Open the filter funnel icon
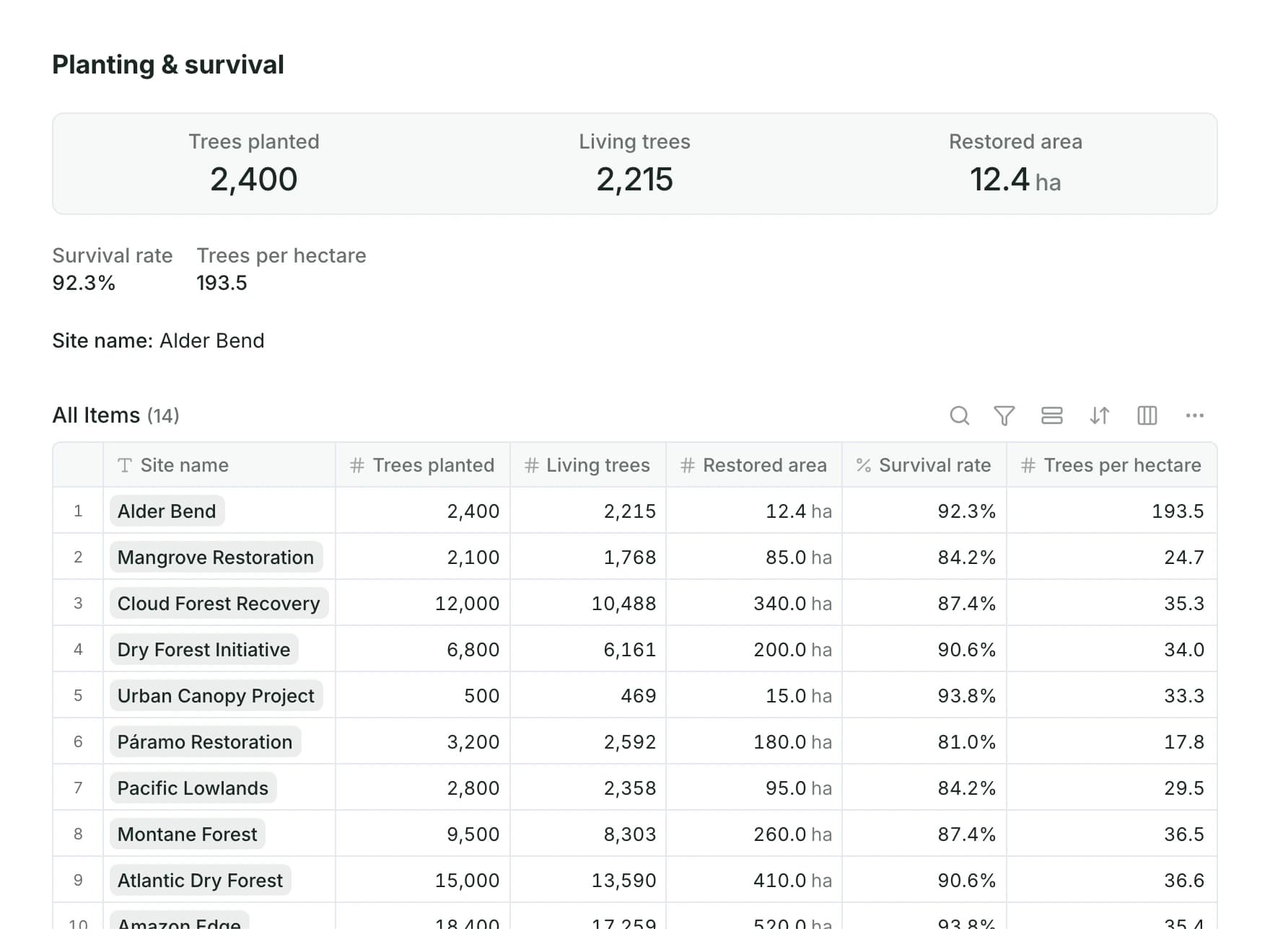Viewport: 1270px width, 952px height. [x=1004, y=415]
